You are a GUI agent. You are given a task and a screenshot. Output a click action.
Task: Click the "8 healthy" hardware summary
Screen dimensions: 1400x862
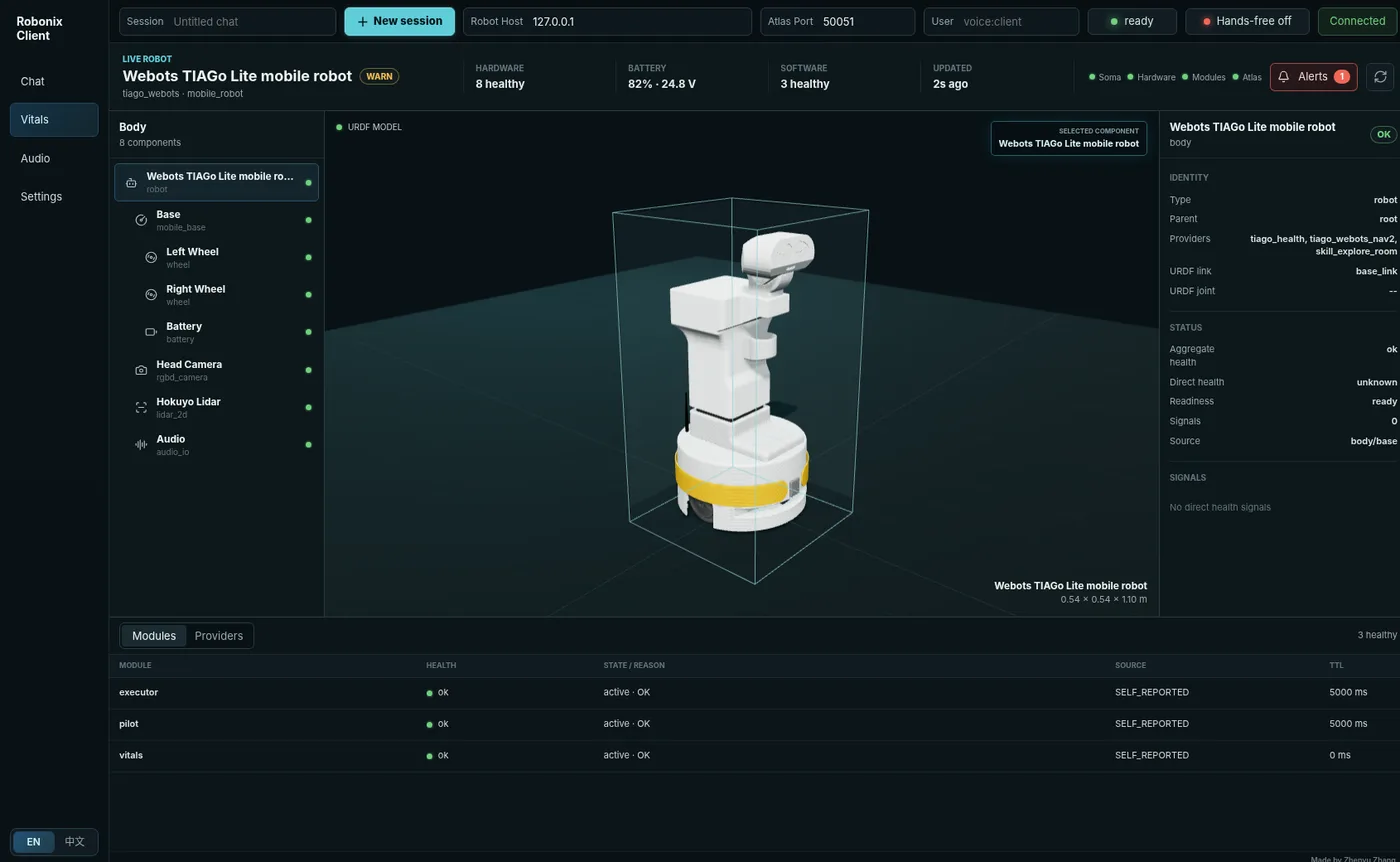pyautogui.click(x=500, y=84)
